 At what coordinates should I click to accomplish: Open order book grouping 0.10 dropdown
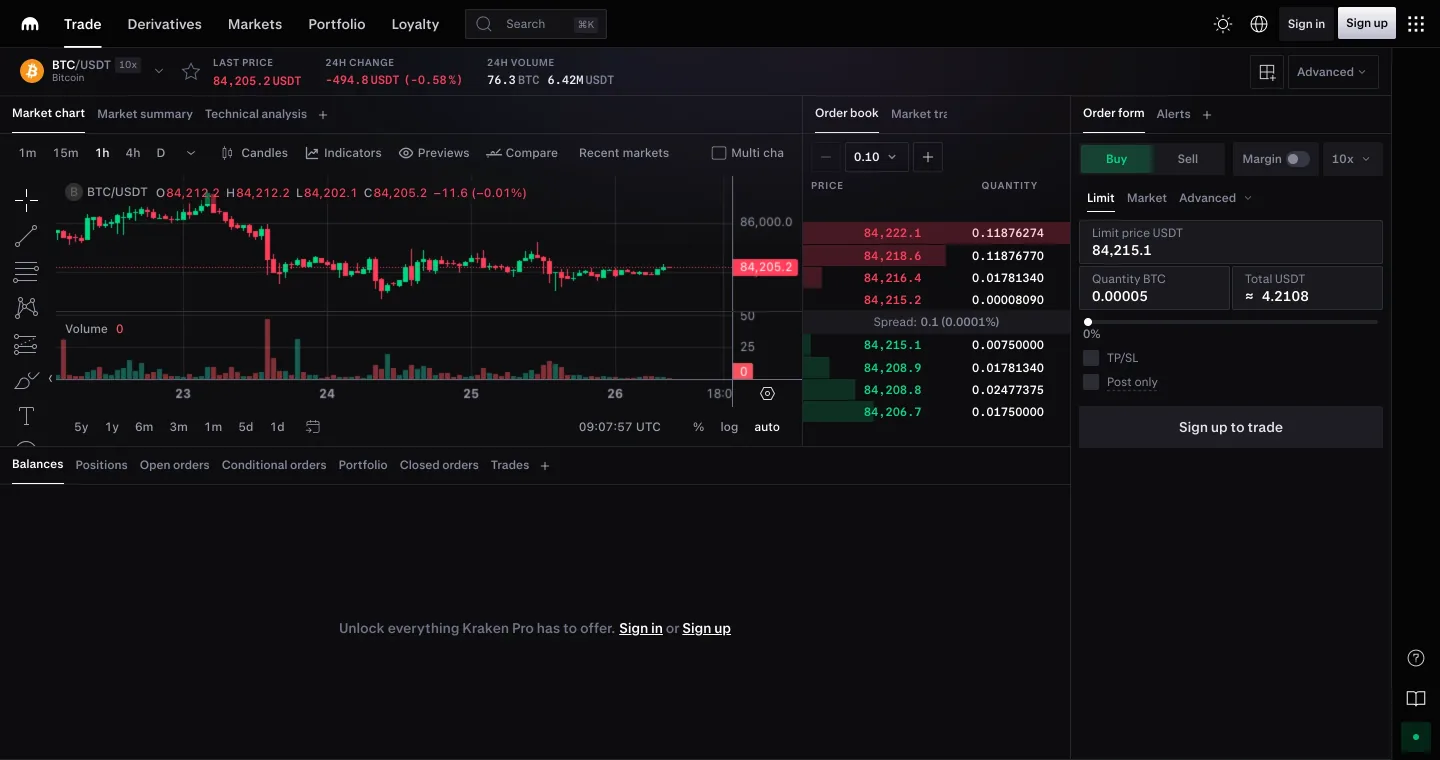tap(877, 157)
